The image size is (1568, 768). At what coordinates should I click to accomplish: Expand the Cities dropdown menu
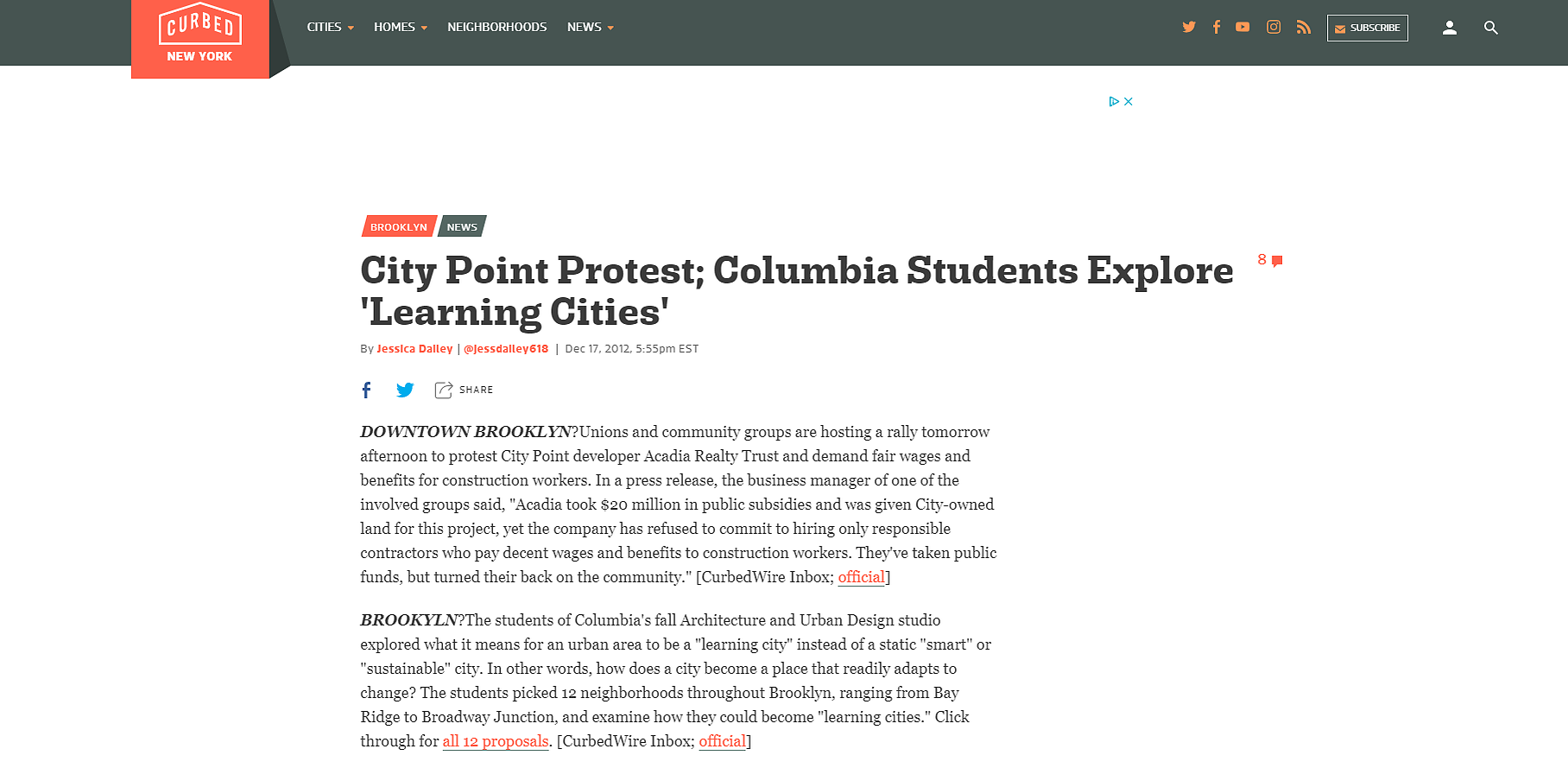tap(331, 27)
